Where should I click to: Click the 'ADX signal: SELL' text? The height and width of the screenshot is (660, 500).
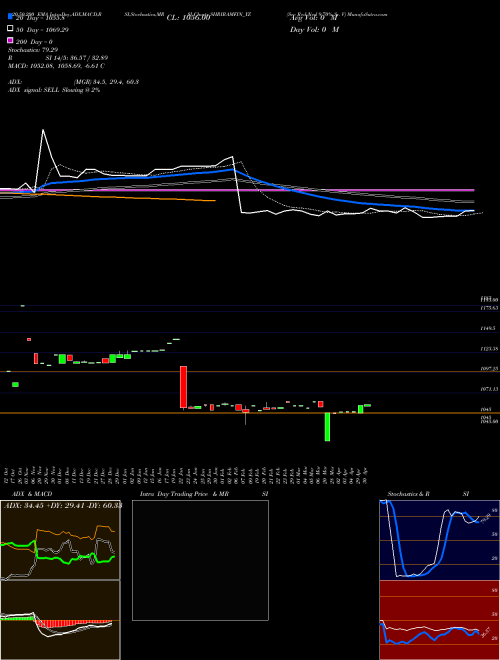click(x=35, y=90)
